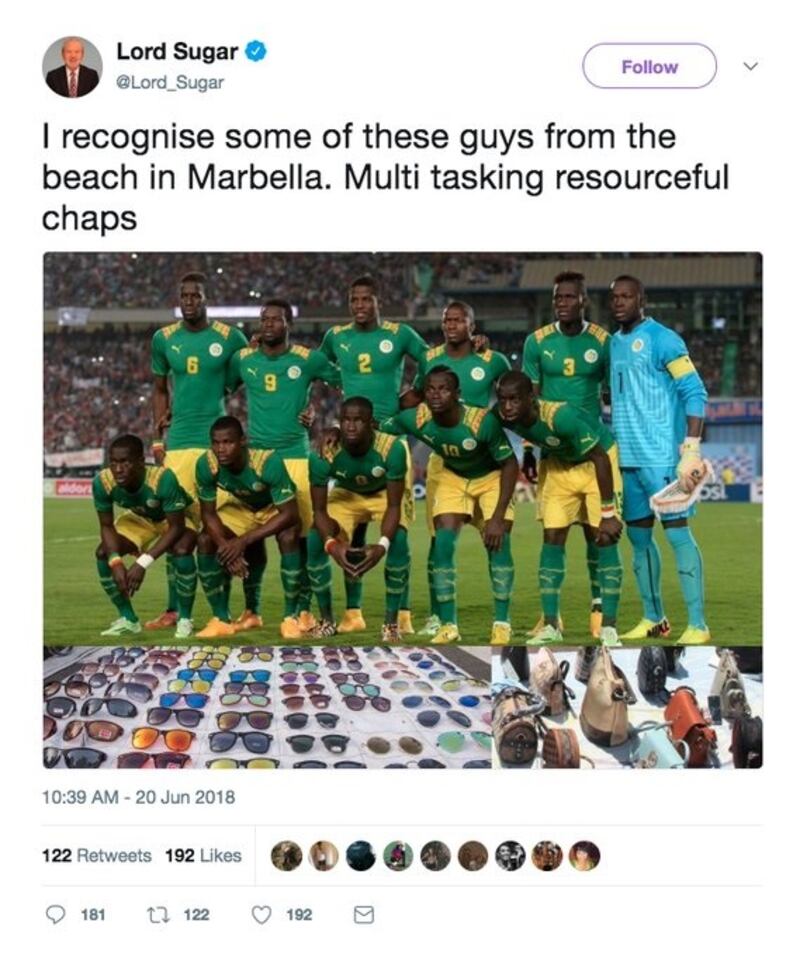Click the first liker's avatar
Viewport: 800px width, 954px height.
[x=286, y=855]
